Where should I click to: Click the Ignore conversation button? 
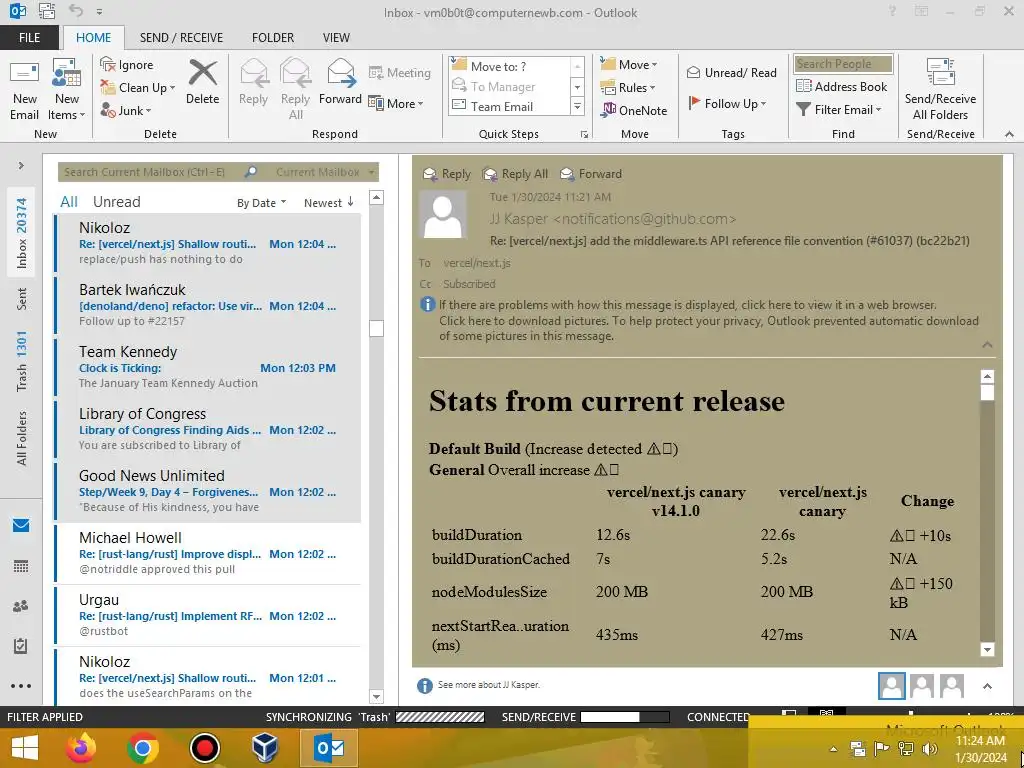click(127, 65)
